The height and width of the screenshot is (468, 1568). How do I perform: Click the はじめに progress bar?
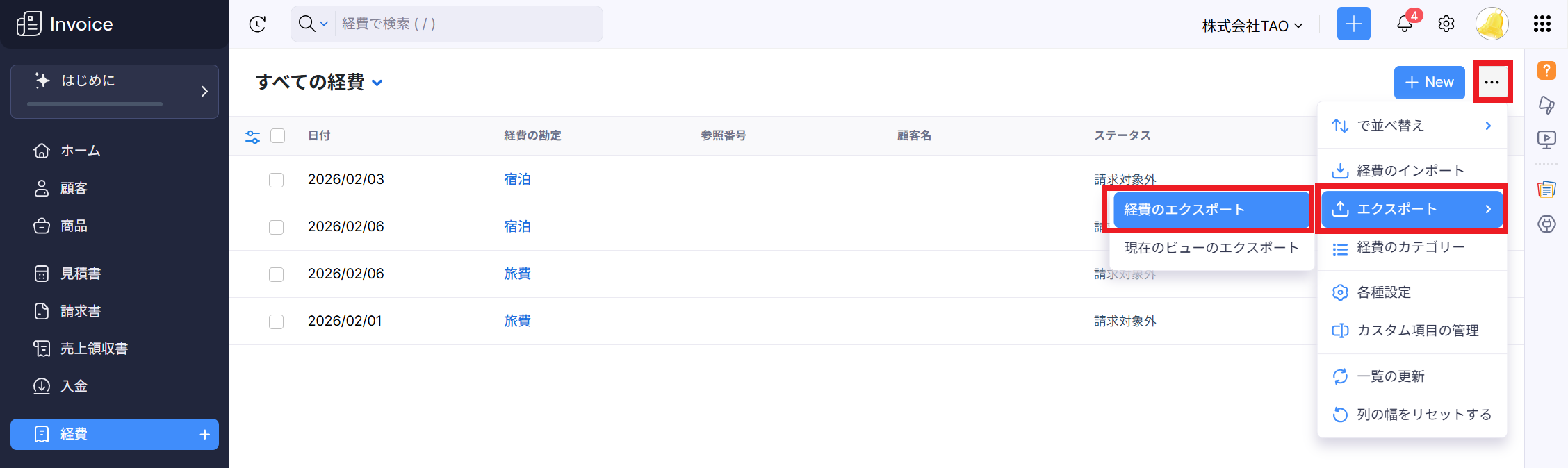point(95,104)
